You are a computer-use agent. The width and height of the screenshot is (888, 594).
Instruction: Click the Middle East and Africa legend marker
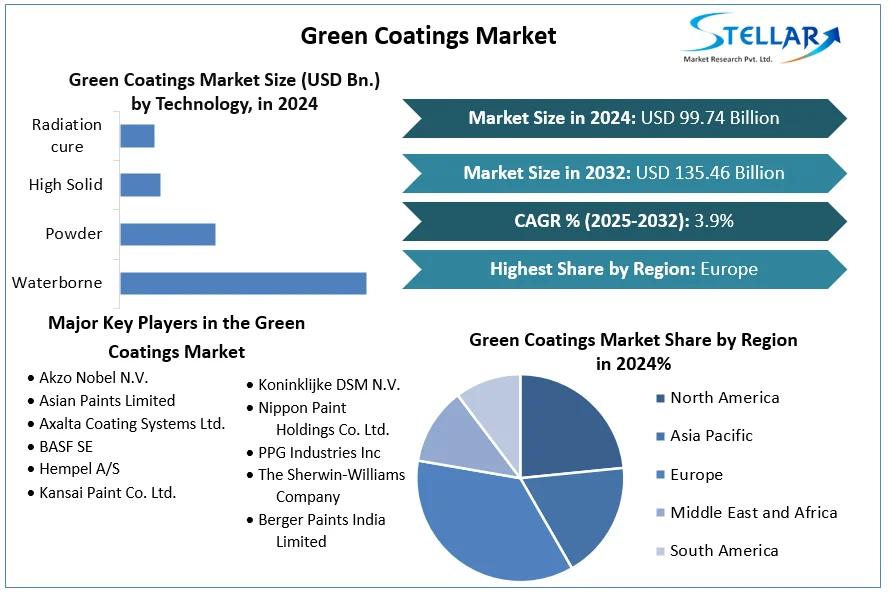[660, 513]
